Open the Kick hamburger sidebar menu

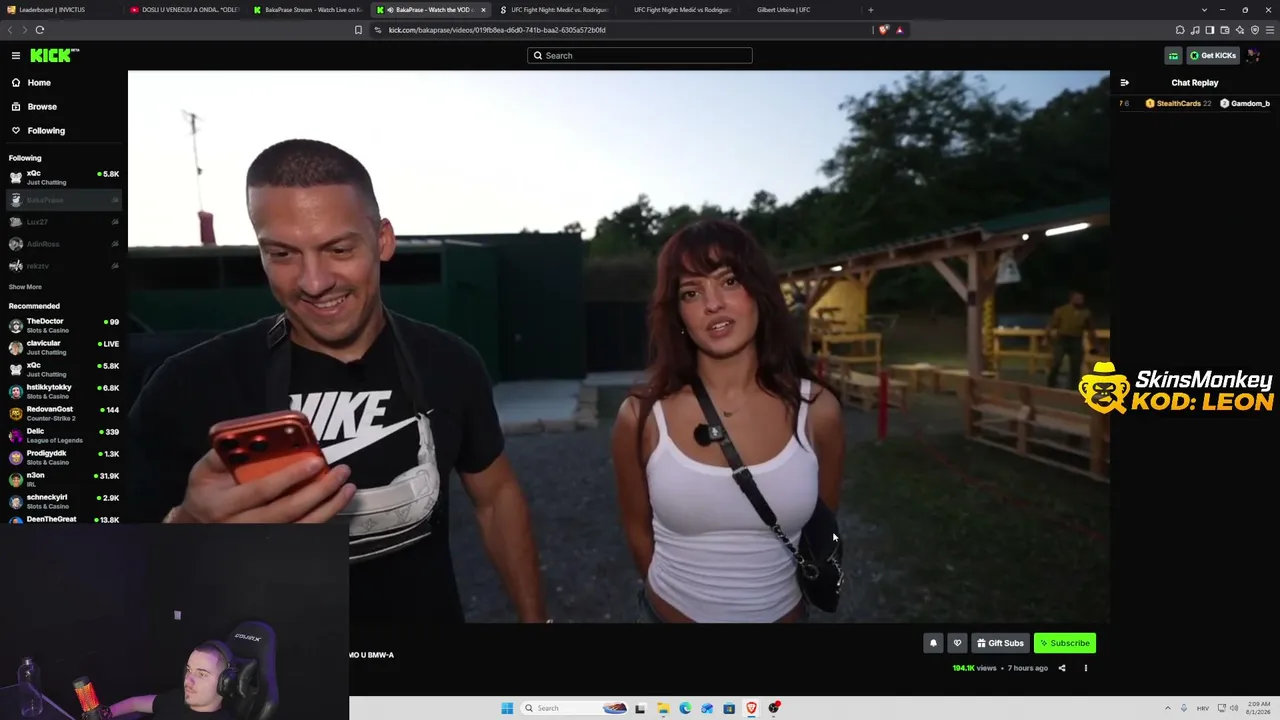point(15,56)
